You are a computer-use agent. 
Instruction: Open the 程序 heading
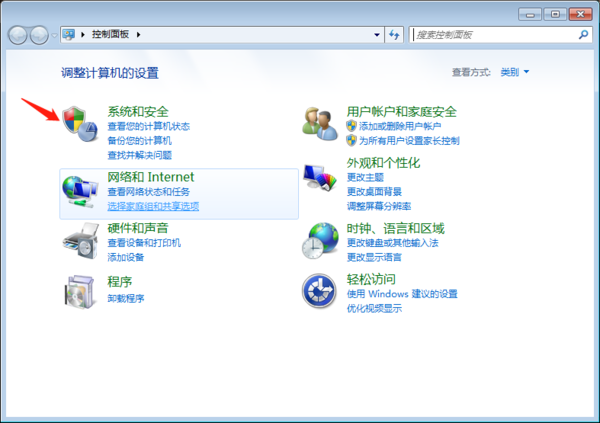[120, 282]
